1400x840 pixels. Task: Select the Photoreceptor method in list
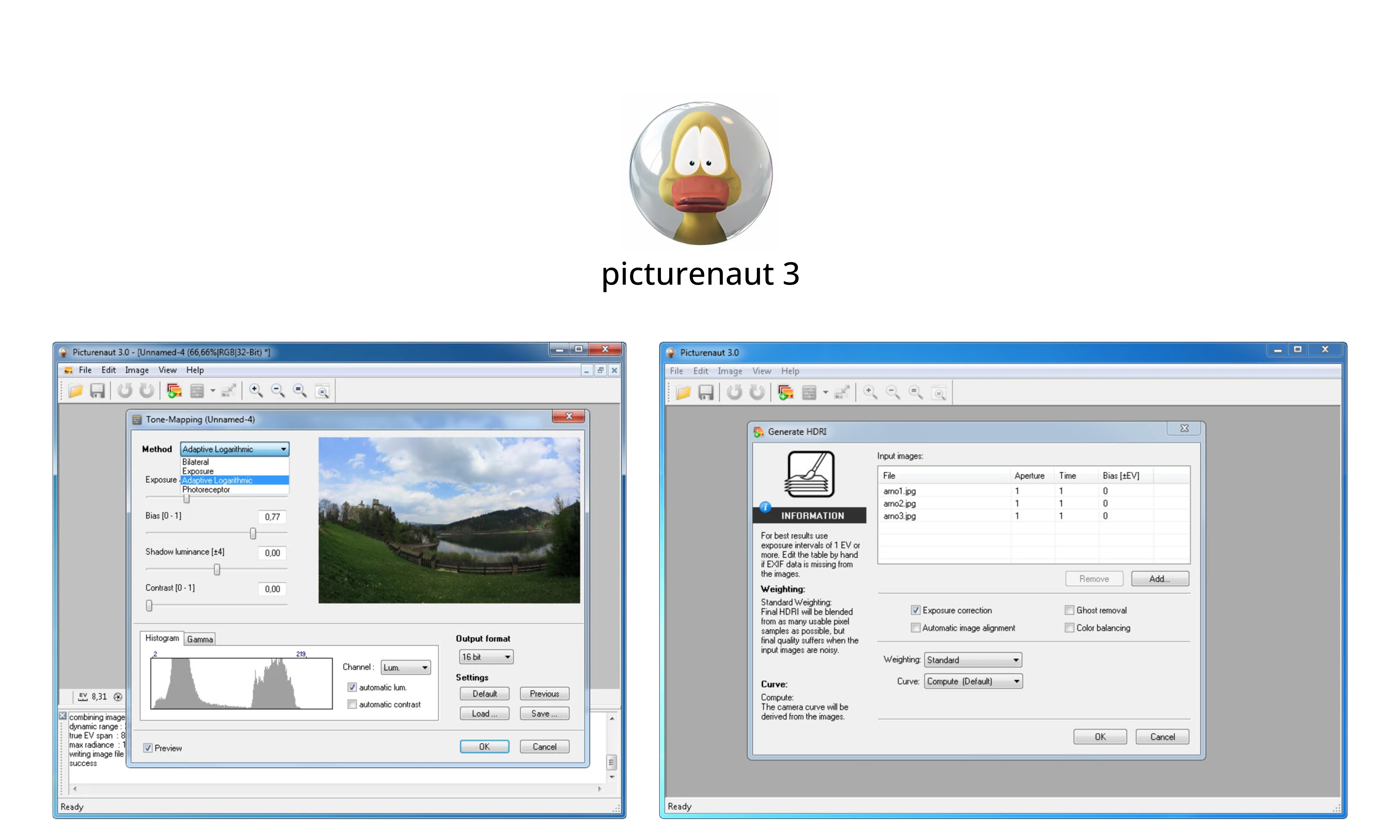pyautogui.click(x=206, y=490)
